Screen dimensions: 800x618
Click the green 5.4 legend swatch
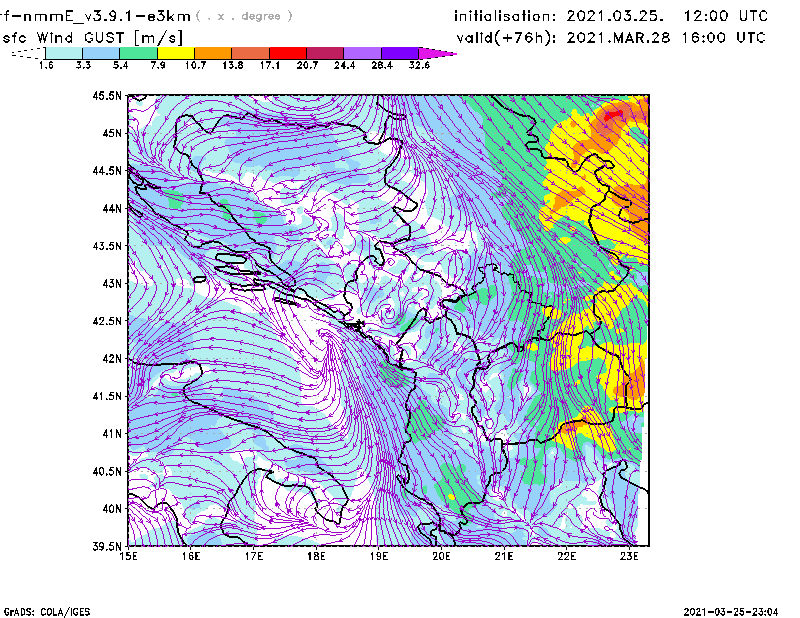(x=138, y=53)
